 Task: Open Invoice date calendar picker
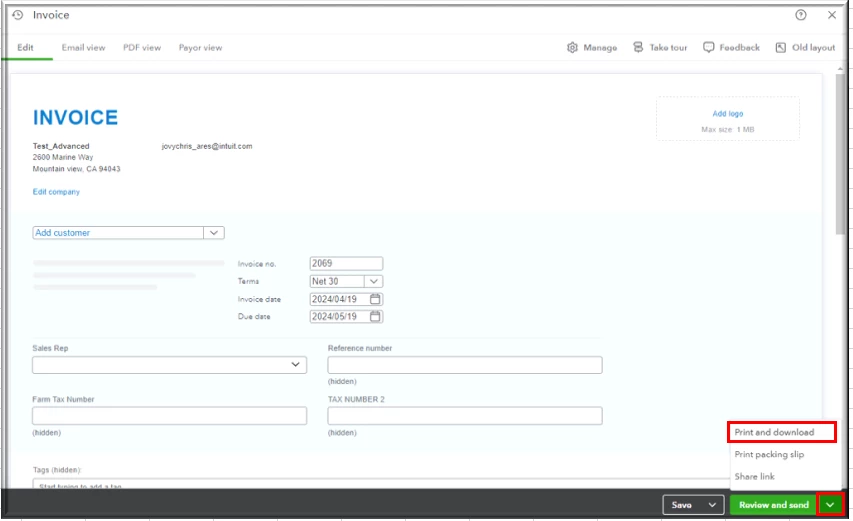(375, 299)
